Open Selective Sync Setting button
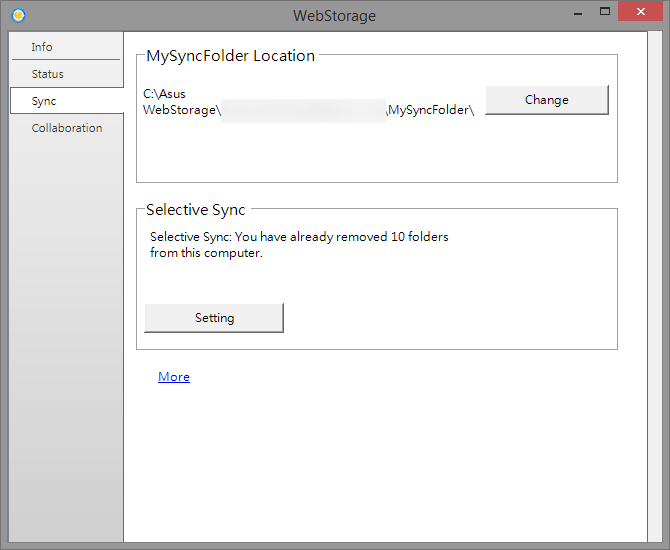Screen dimensions: 670x550 [x=214, y=318]
